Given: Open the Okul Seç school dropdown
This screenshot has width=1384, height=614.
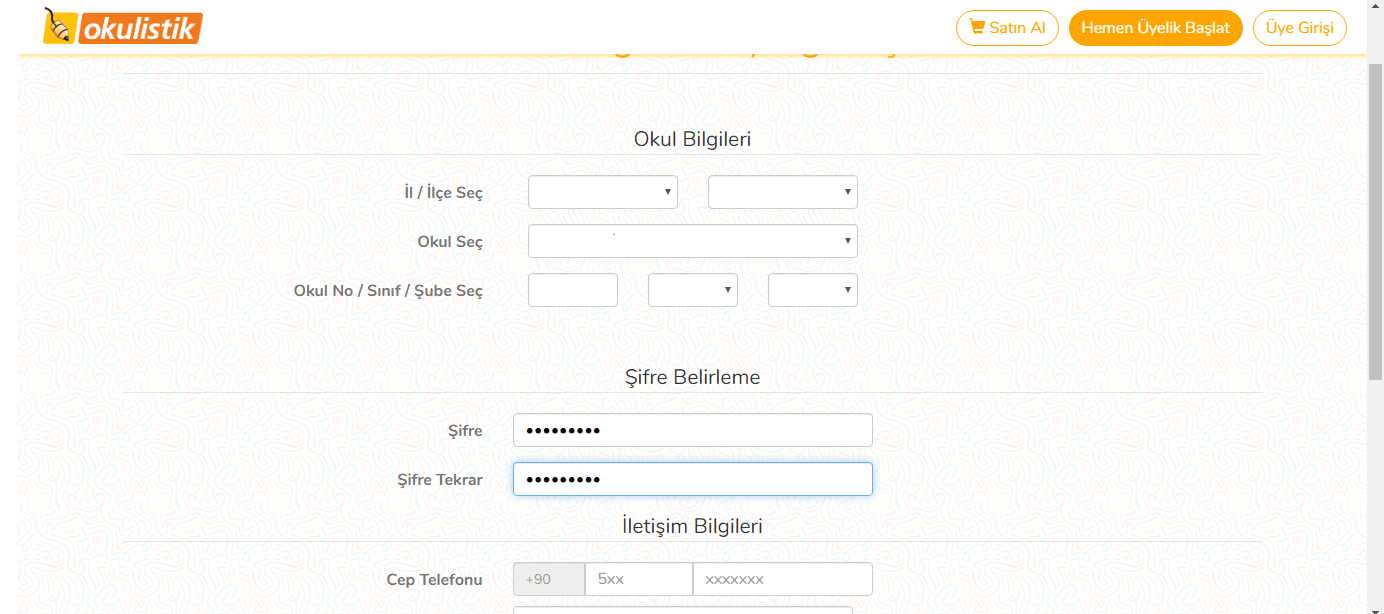Looking at the screenshot, I should pos(692,241).
